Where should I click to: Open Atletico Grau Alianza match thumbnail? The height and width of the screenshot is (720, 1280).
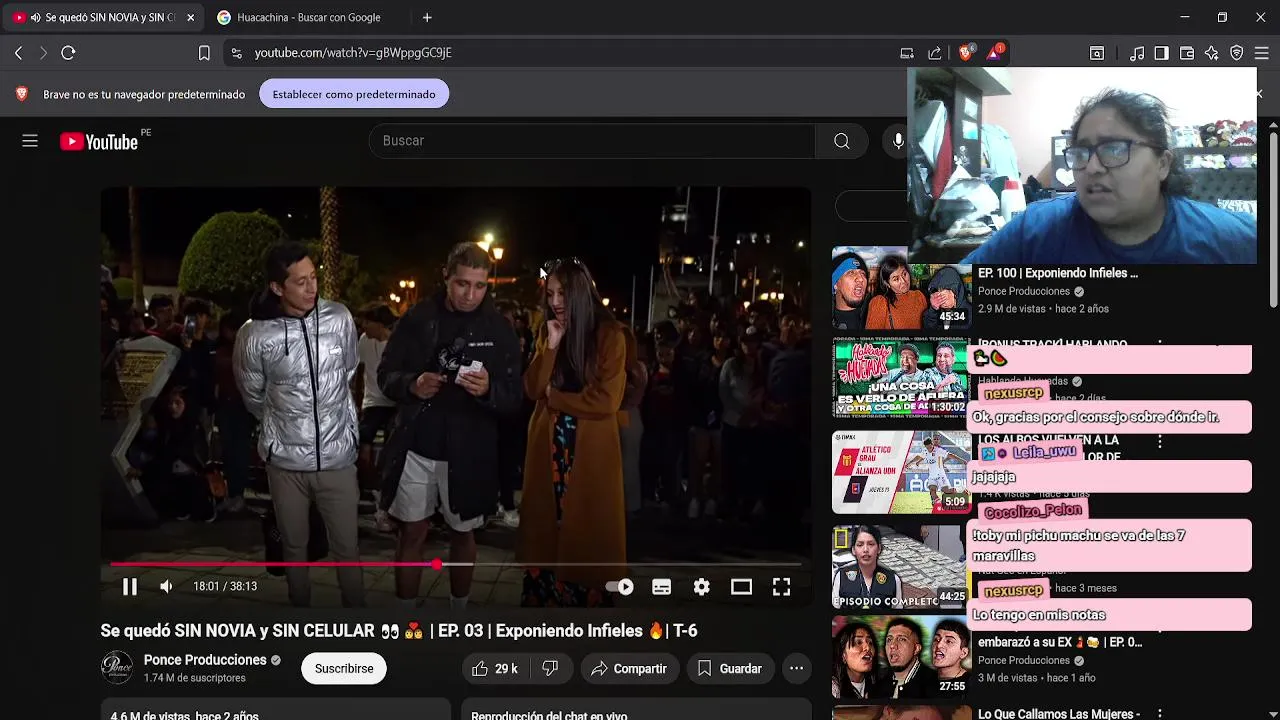click(901, 472)
